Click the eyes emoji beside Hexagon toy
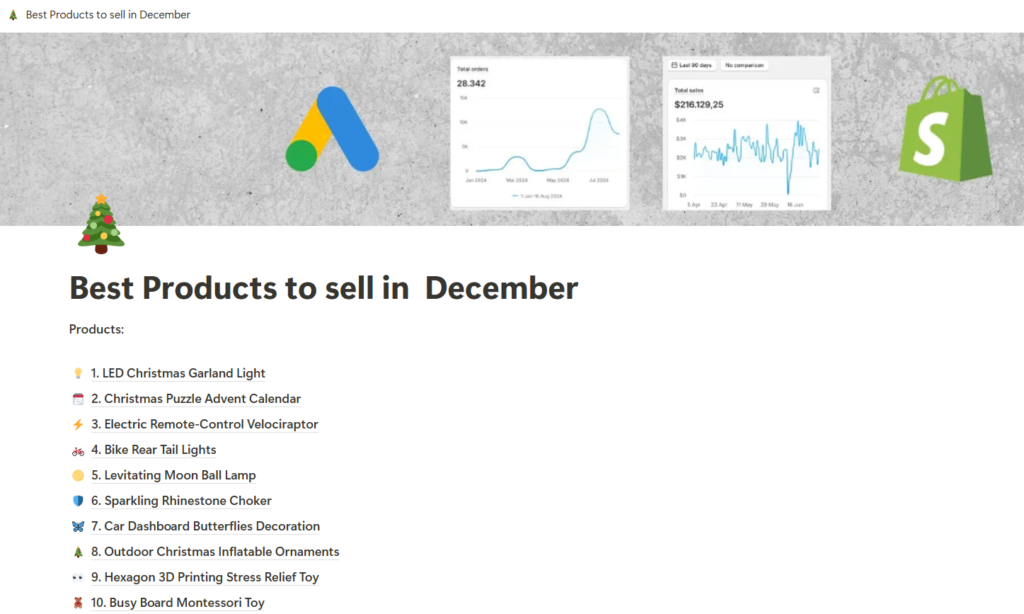 pos(78,577)
